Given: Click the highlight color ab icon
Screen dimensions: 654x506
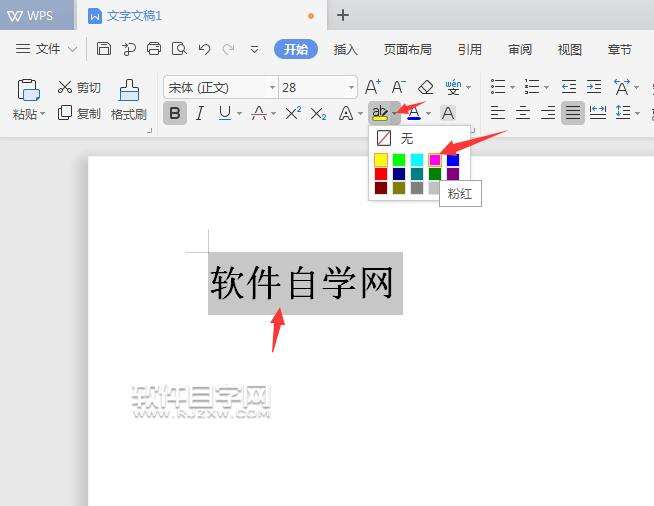Looking at the screenshot, I should pyautogui.click(x=380, y=113).
